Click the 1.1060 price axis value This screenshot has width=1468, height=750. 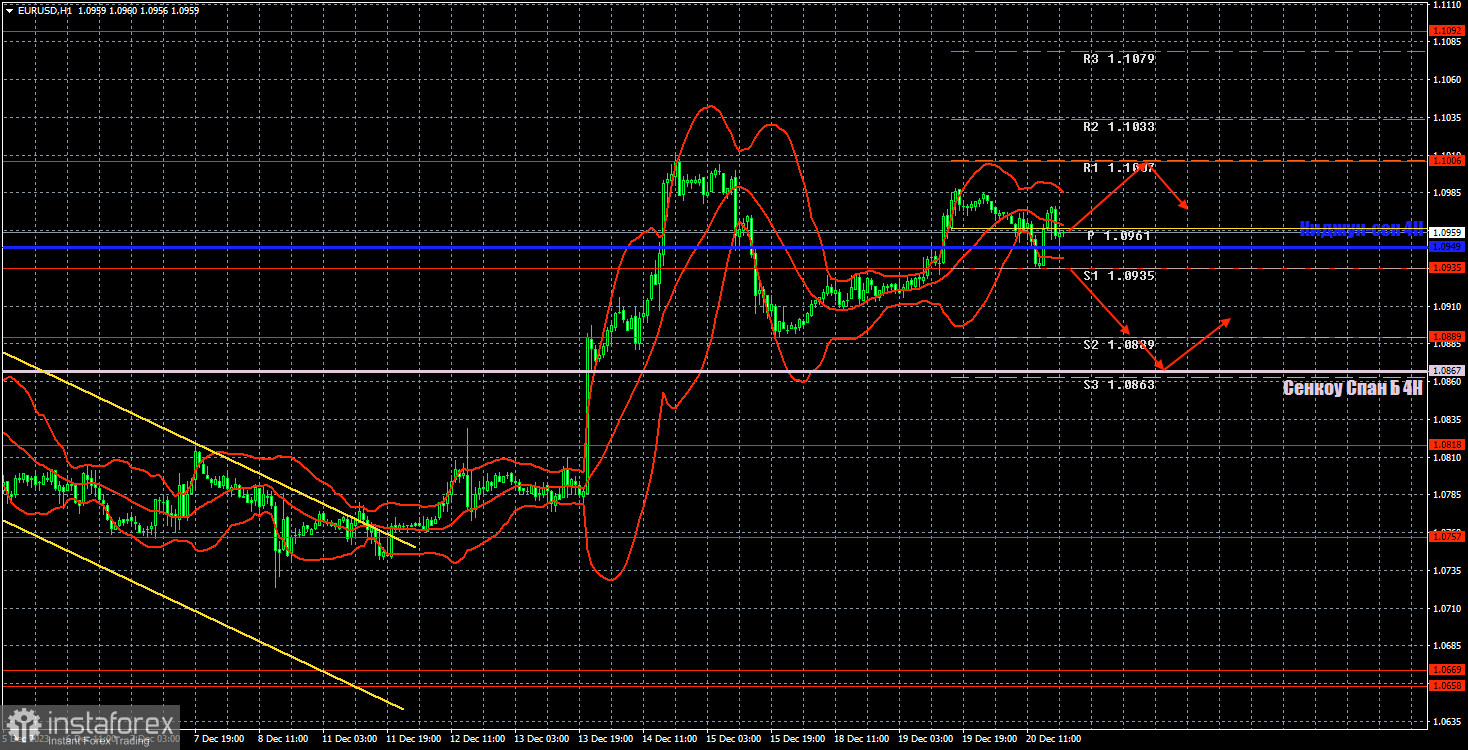coord(1448,80)
